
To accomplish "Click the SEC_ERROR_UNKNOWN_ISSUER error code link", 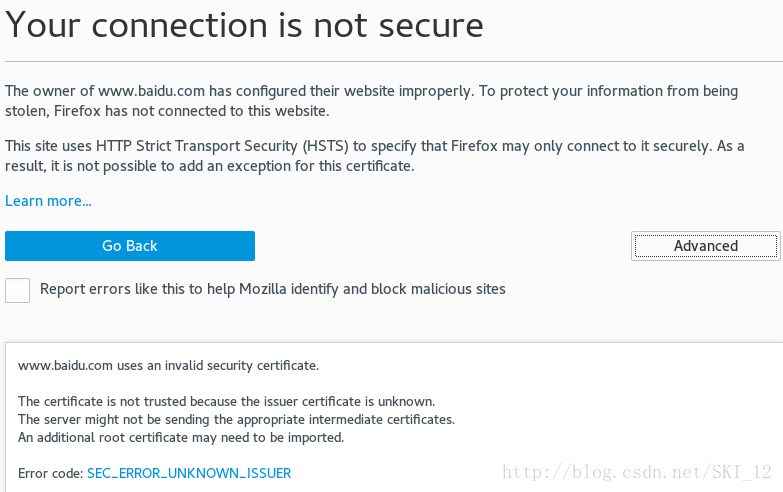I will pos(189,472).
